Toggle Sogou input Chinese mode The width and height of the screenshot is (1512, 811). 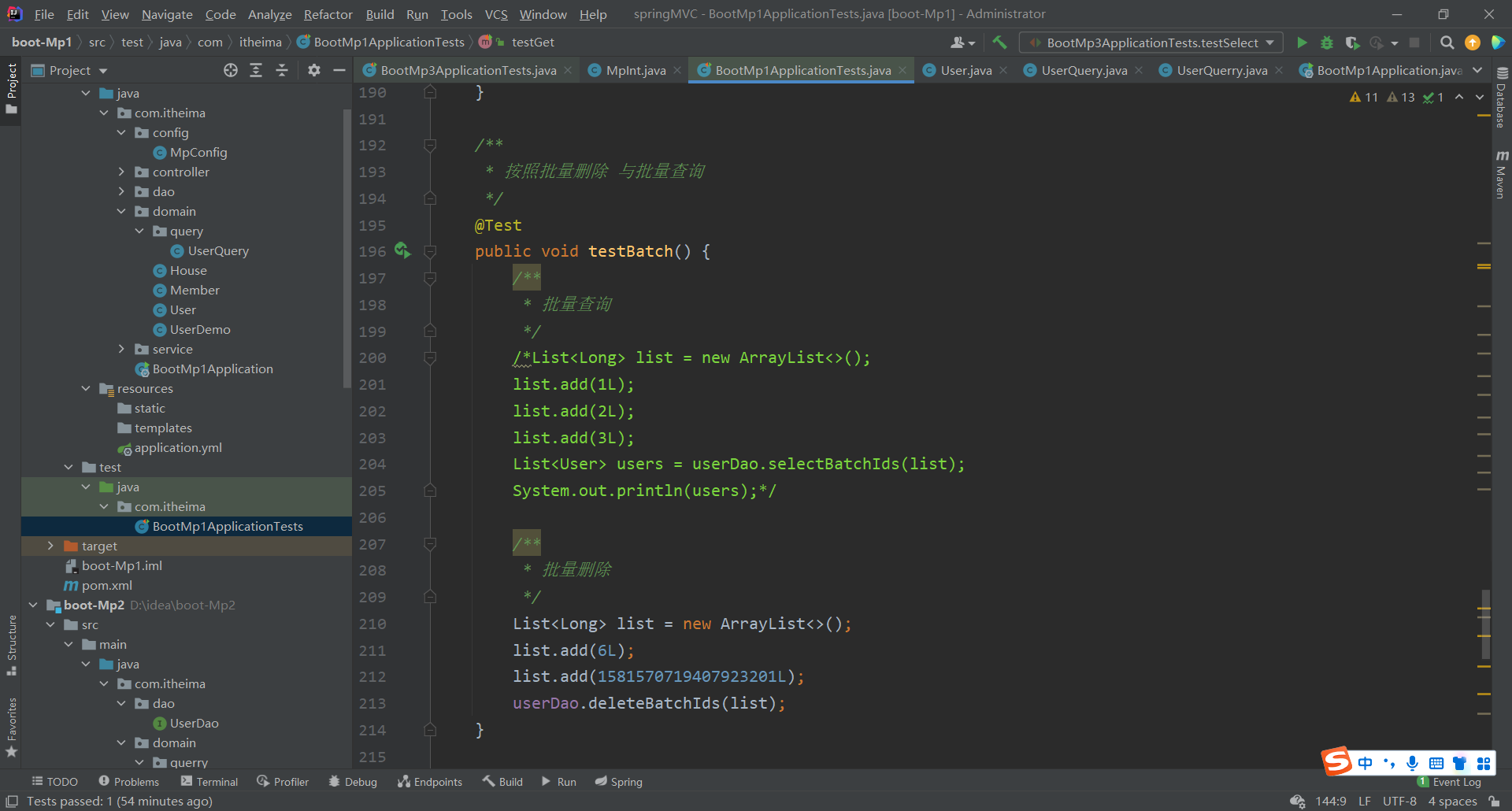pos(1365,763)
